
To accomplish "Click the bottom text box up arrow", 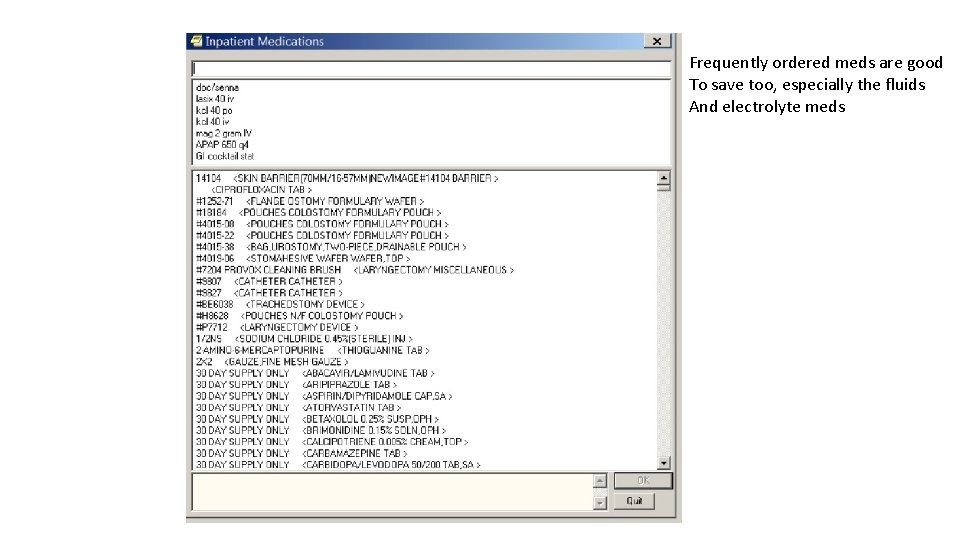I will tap(600, 481).
